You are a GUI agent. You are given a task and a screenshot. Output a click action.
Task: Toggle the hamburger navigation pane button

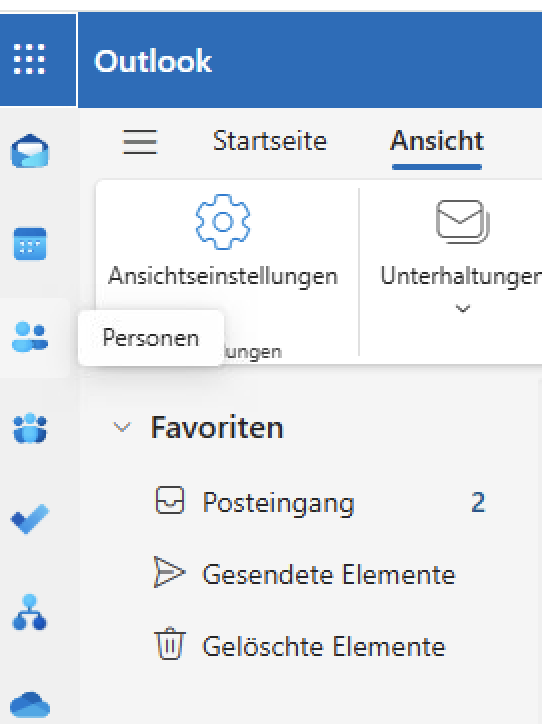tap(140, 141)
